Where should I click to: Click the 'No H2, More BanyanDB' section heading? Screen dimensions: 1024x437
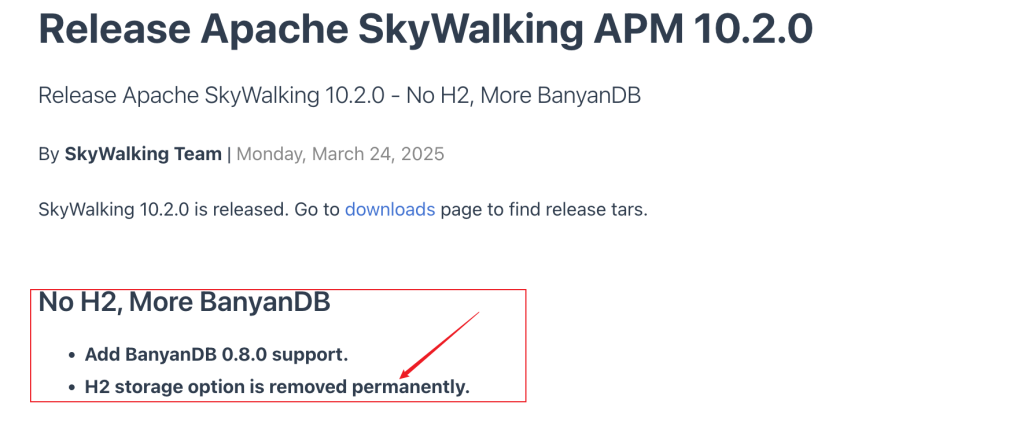(x=185, y=302)
